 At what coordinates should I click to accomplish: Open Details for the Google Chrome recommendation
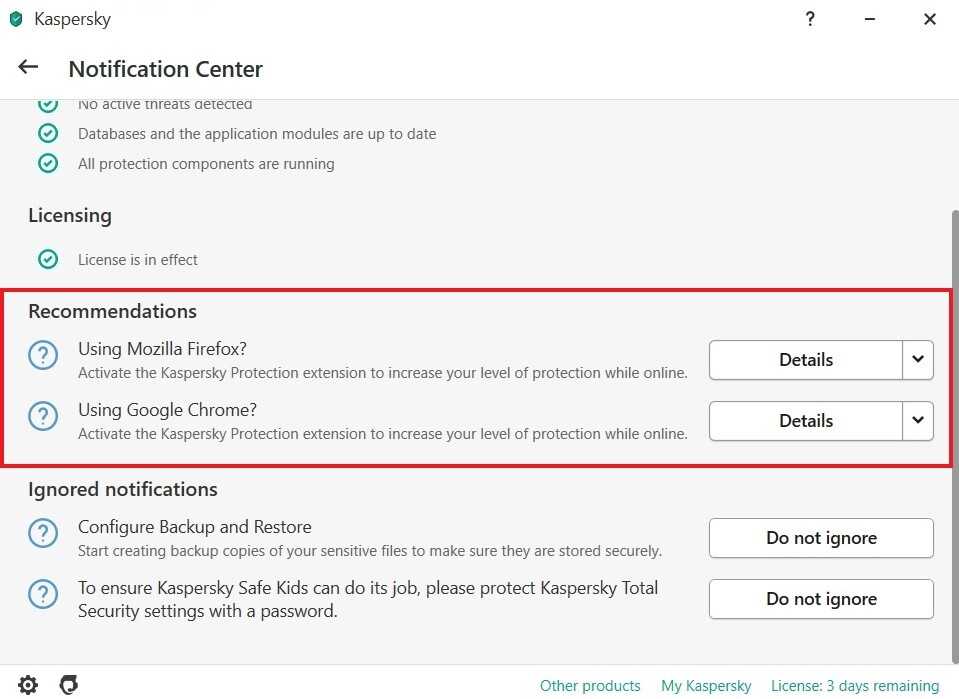(805, 421)
